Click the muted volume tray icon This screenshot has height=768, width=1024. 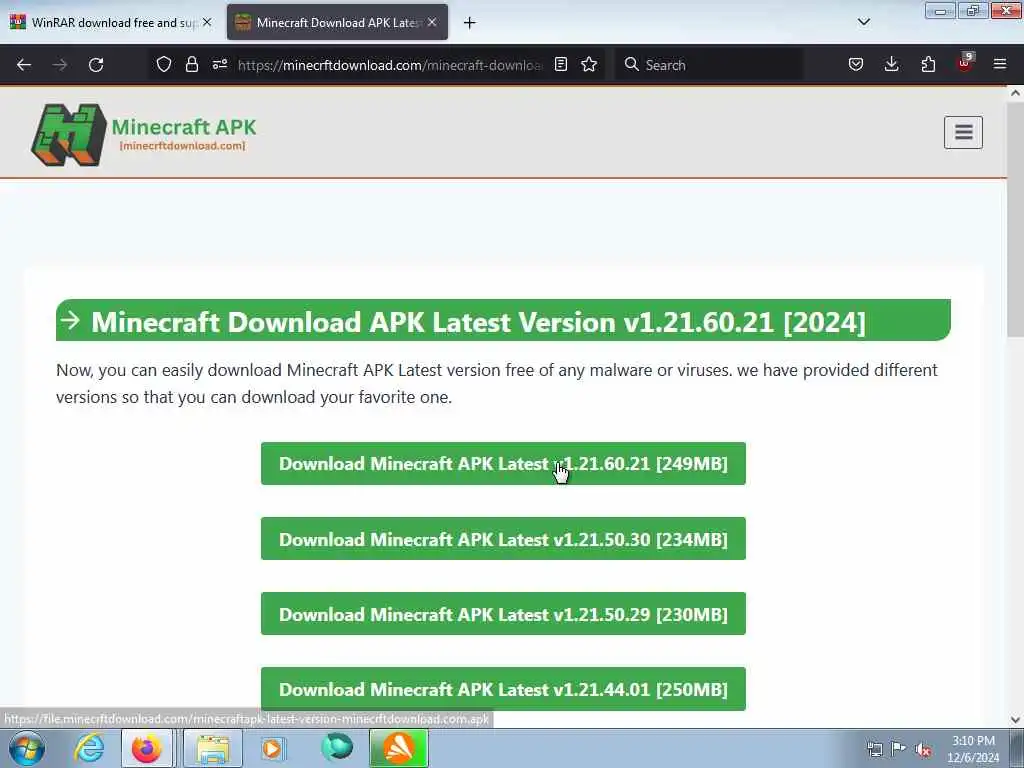click(923, 750)
